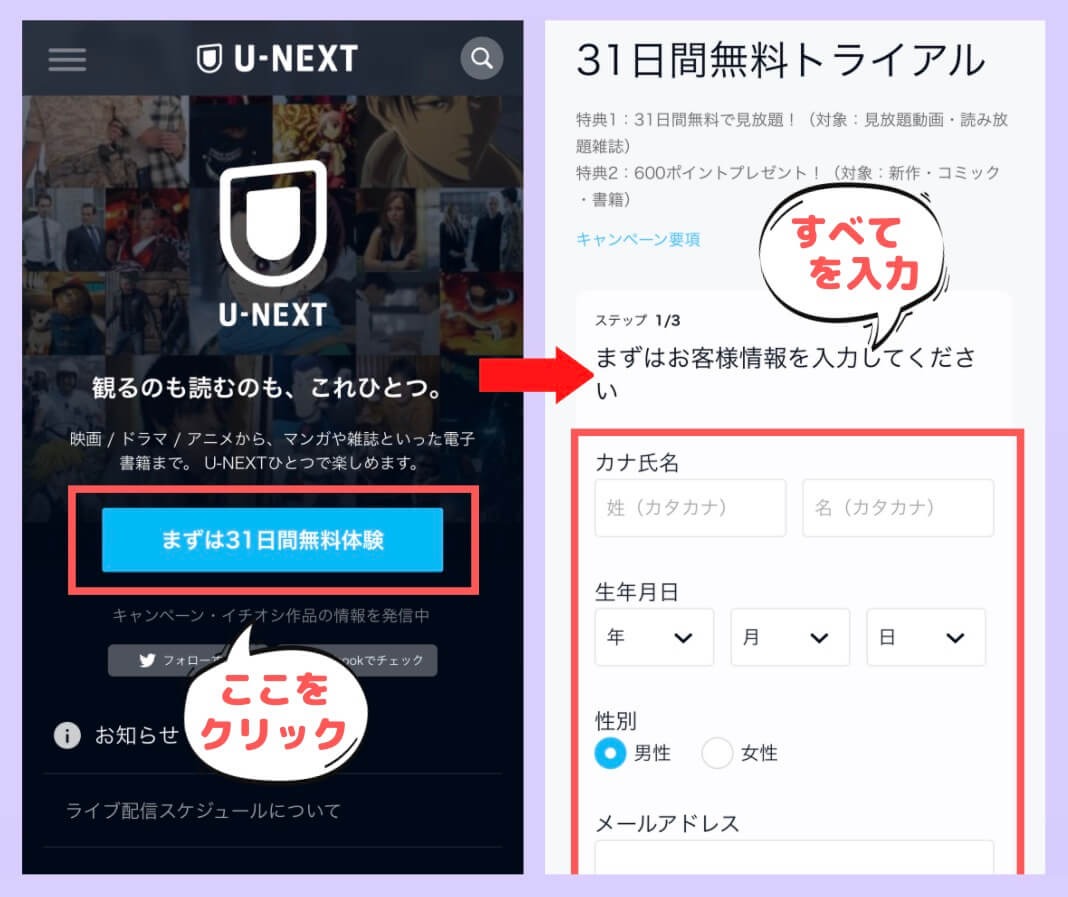Click the お知らせ section heading
This screenshot has height=897, width=1068.
[x=137, y=736]
